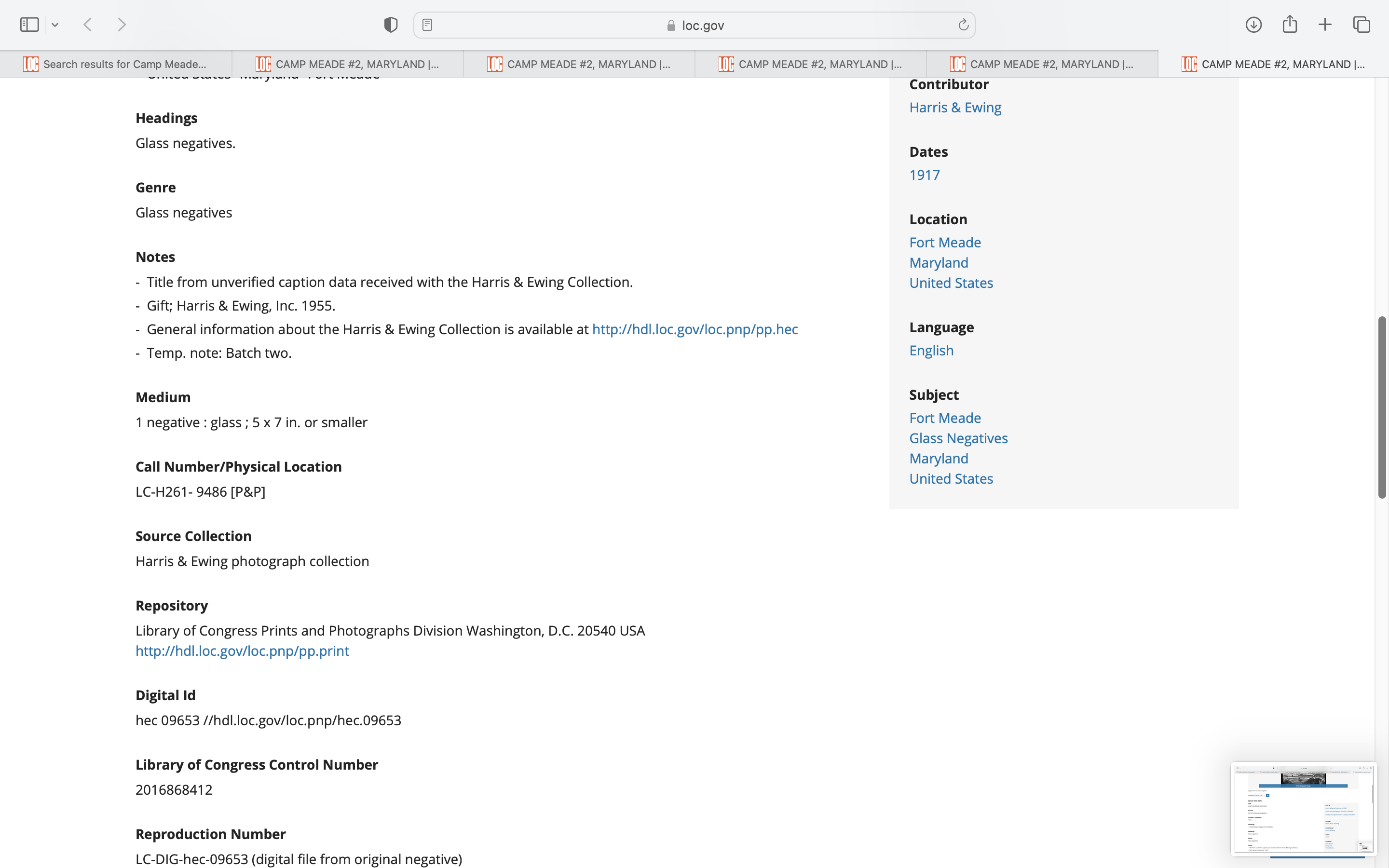Go back with the back arrow
The image size is (1389, 868).
coord(88,25)
